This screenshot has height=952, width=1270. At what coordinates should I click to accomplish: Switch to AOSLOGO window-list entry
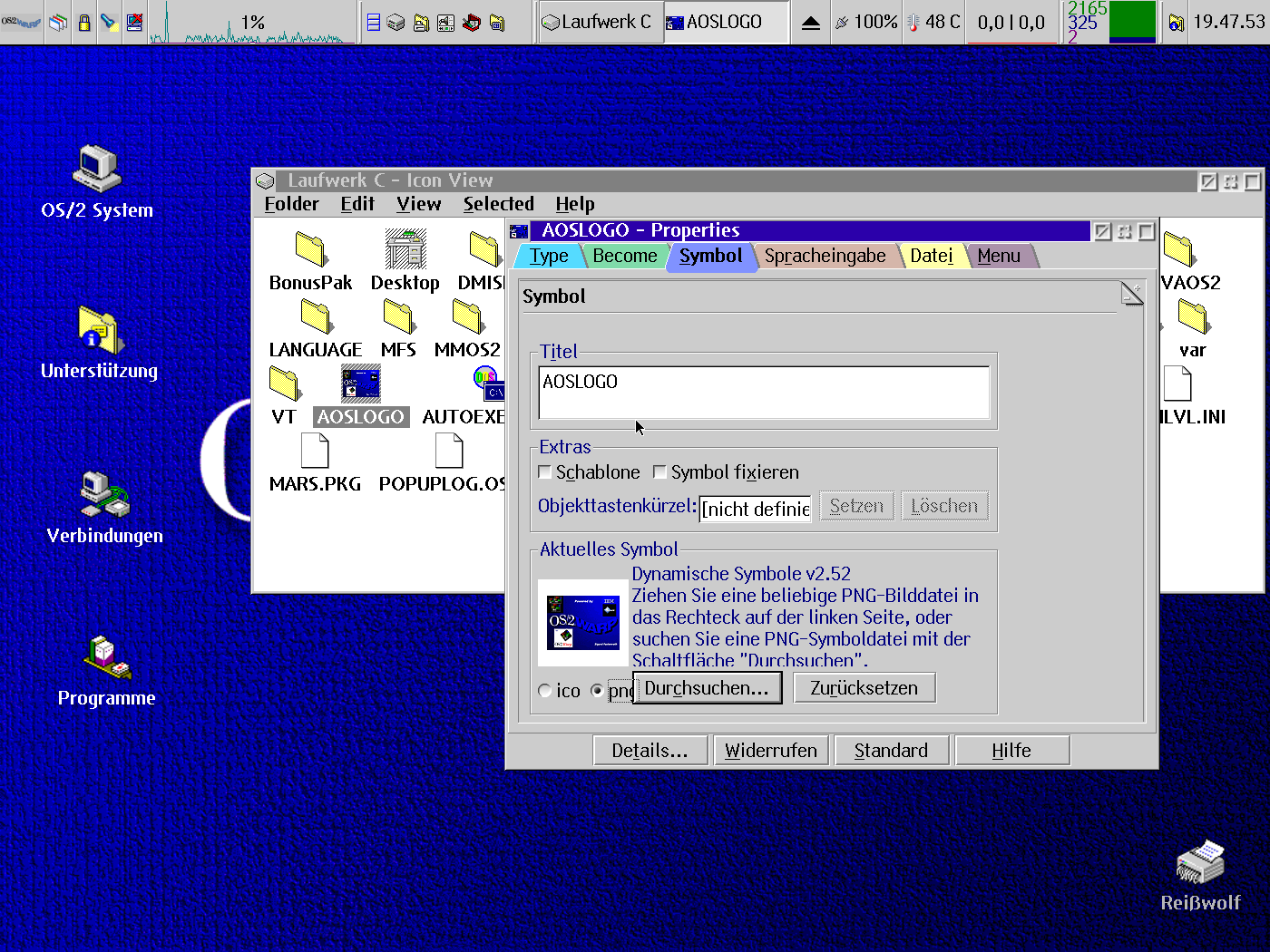726,22
